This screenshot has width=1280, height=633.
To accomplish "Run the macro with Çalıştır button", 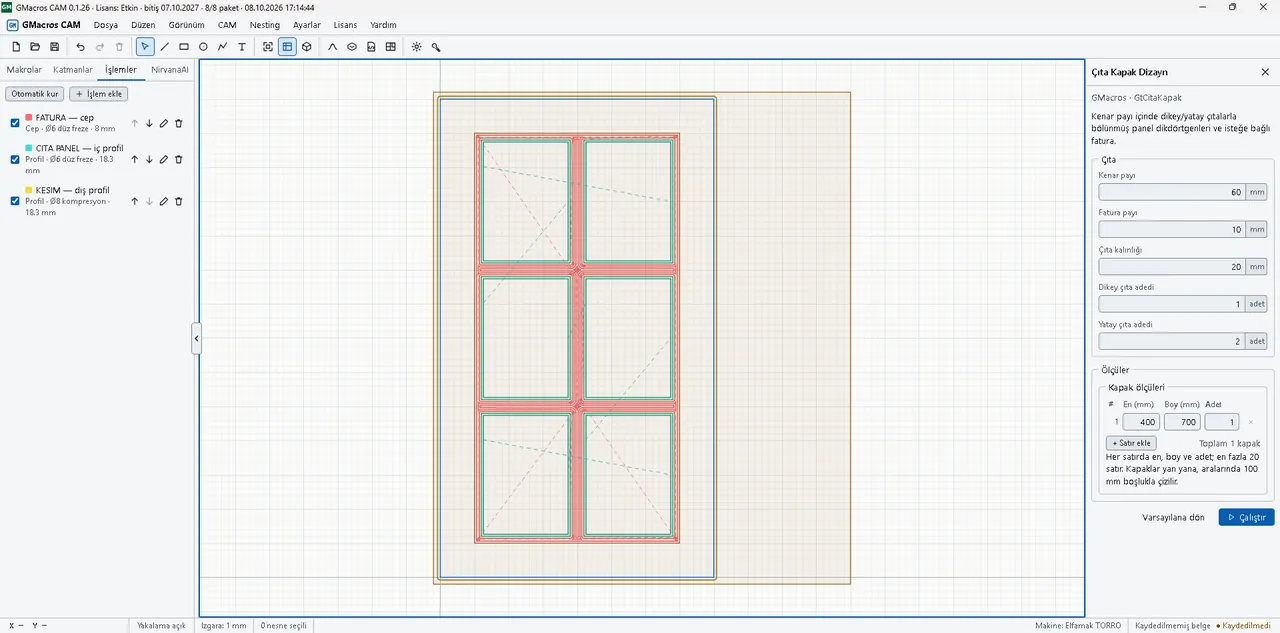I will tap(1246, 517).
